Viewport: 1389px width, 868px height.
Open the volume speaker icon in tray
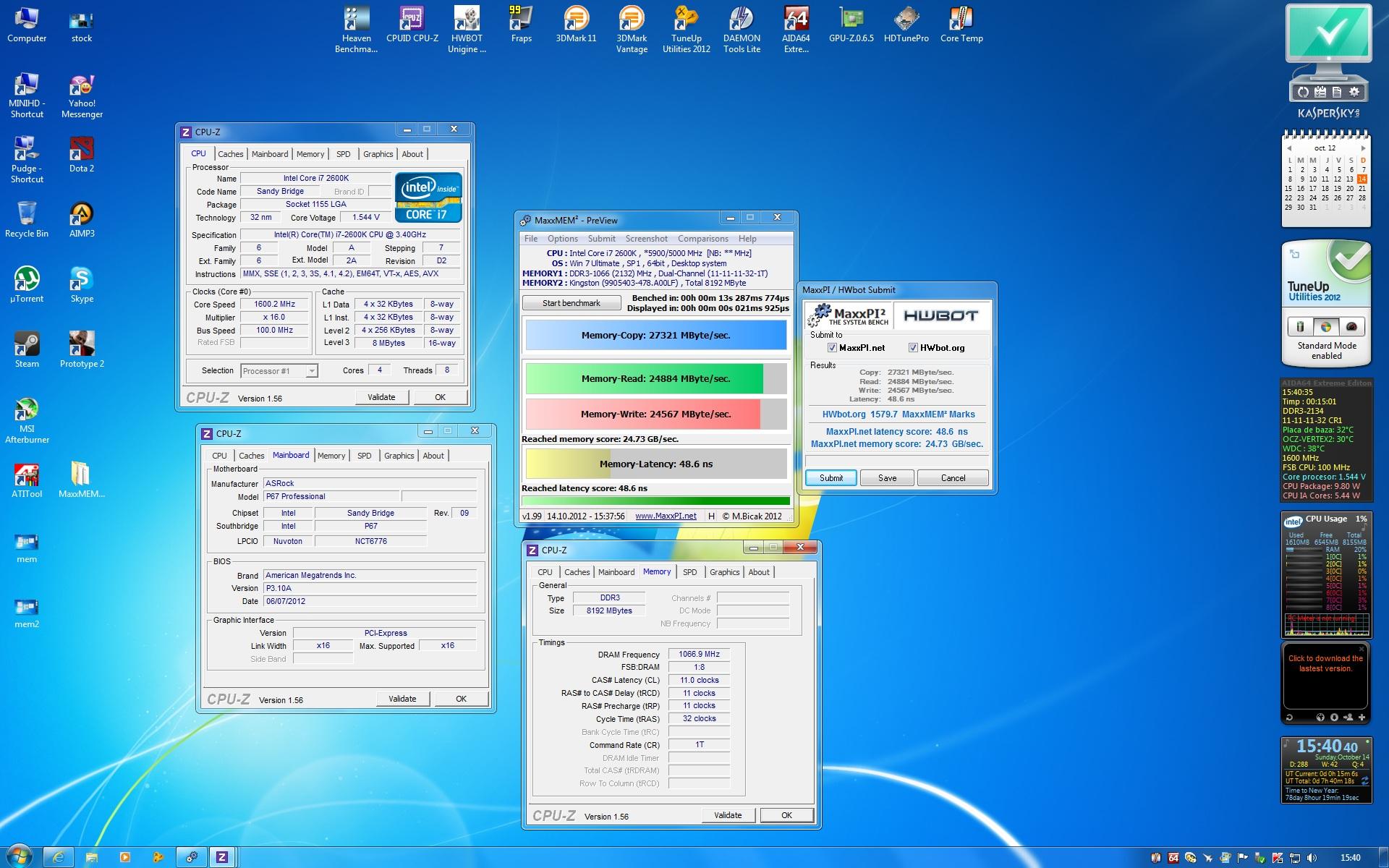(1312, 858)
